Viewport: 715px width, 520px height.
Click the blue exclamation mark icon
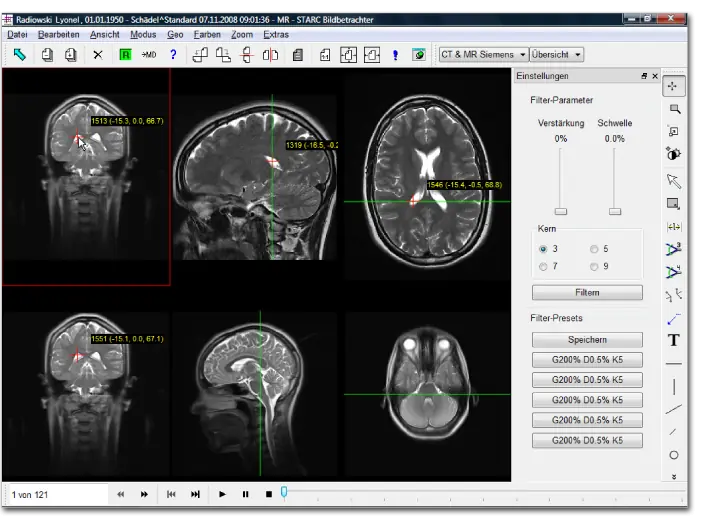396,55
